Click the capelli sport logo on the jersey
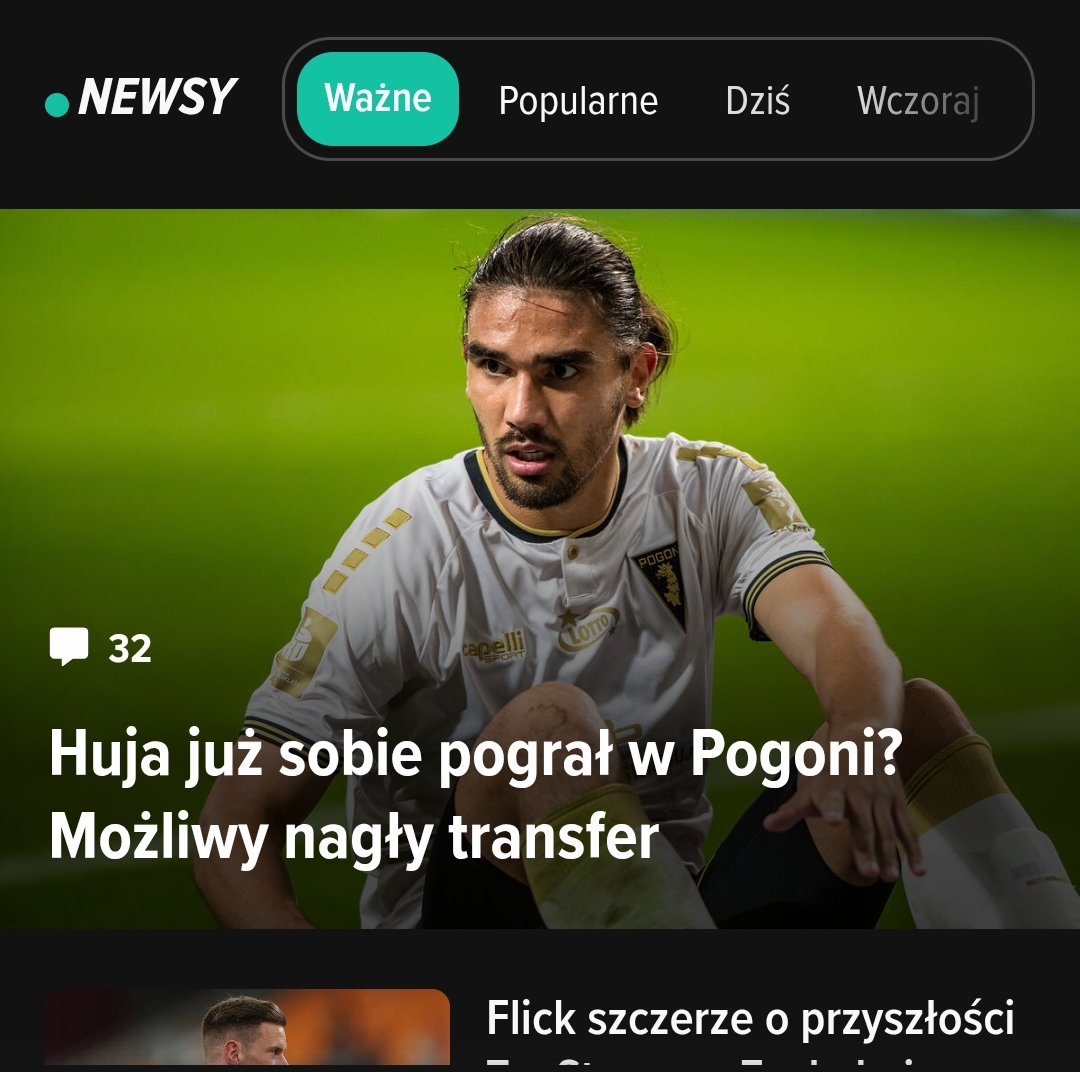The image size is (1080, 1072). (493, 647)
